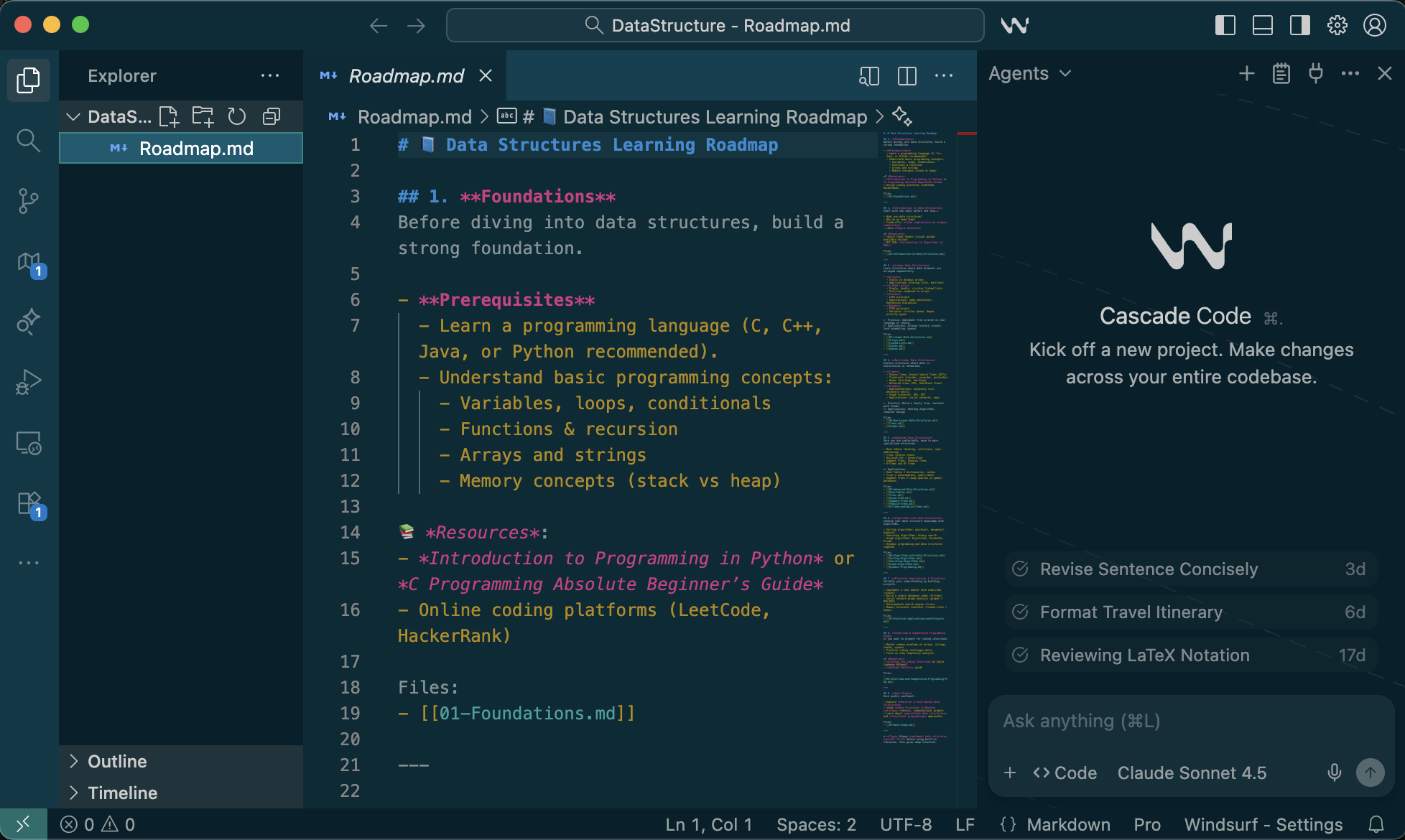Expand the Timeline section
The image size is (1405, 840).
(x=122, y=793)
